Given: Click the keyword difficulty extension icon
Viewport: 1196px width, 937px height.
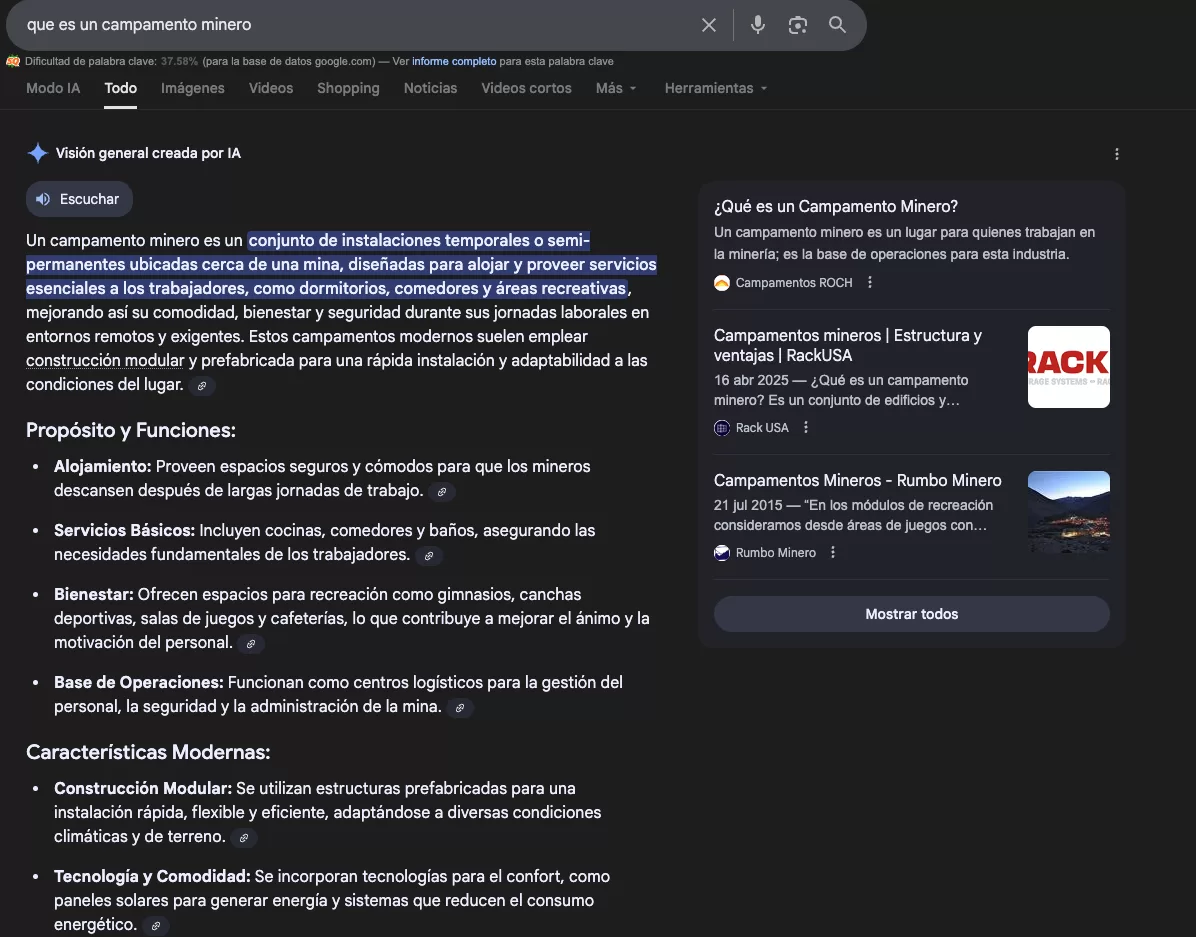Looking at the screenshot, I should click(13, 61).
